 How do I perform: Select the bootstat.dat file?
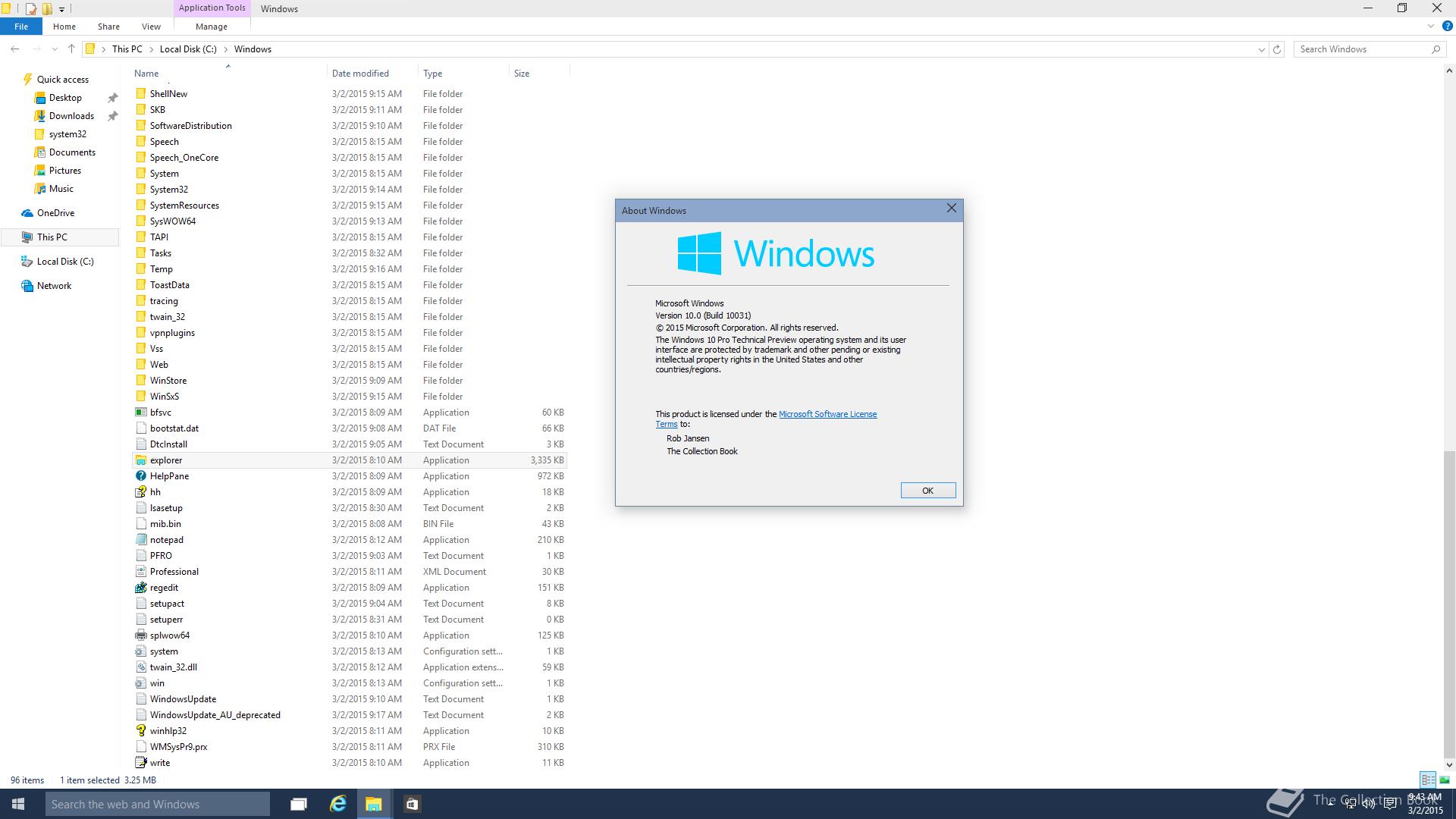coord(349,428)
